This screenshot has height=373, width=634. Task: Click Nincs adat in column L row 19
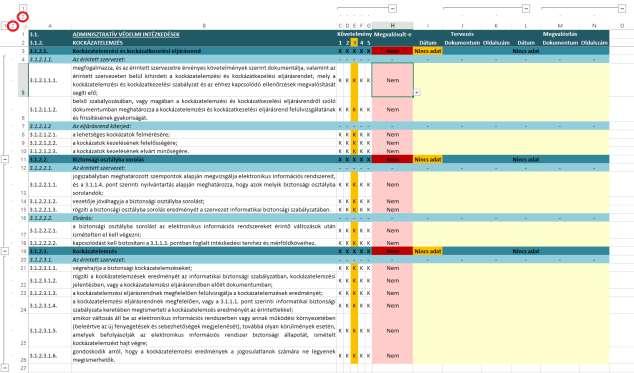click(x=526, y=251)
